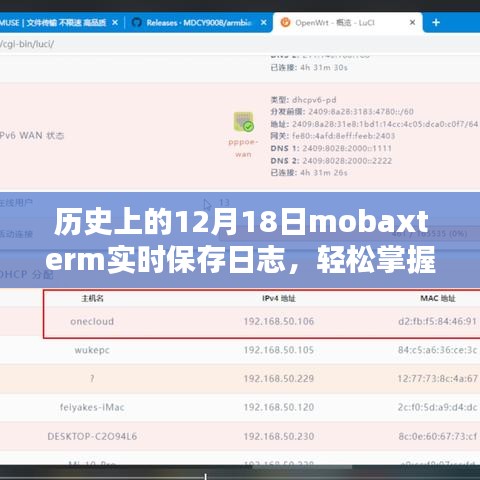Click the wukepc hostname cell
The width and height of the screenshot is (480, 480).
pyautogui.click(x=92, y=350)
